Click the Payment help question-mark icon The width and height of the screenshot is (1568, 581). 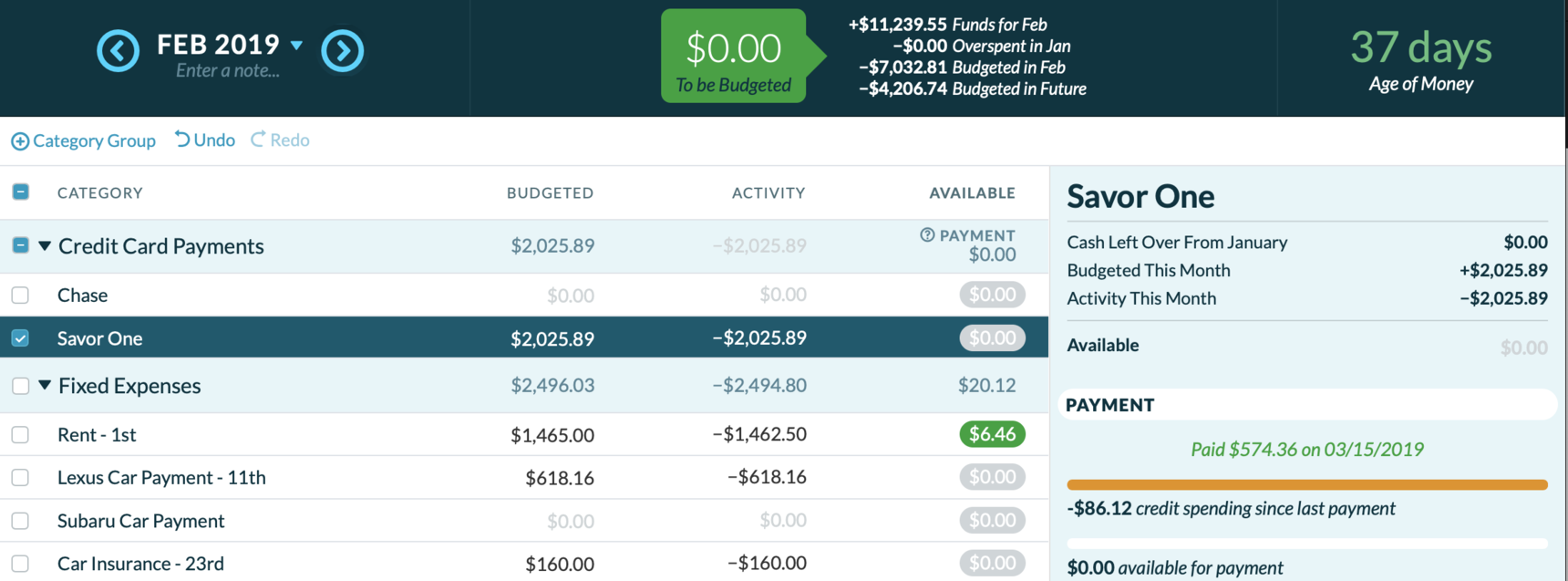927,234
